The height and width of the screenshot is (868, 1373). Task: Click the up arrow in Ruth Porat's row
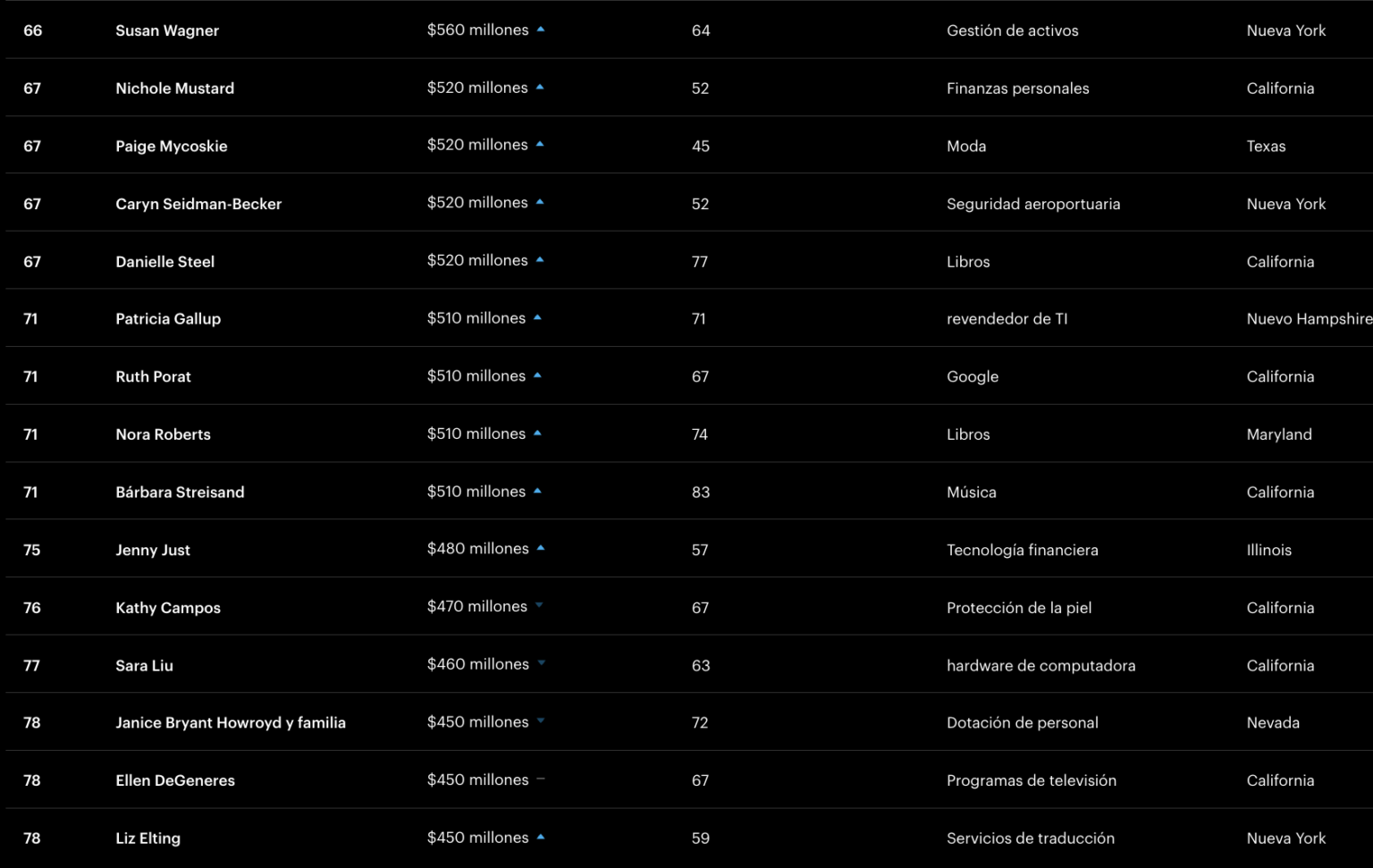point(537,375)
